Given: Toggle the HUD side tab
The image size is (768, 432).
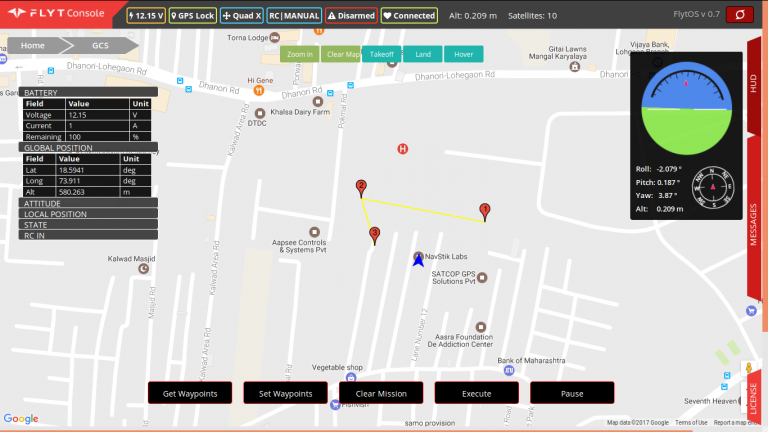Looking at the screenshot, I should [x=753, y=84].
